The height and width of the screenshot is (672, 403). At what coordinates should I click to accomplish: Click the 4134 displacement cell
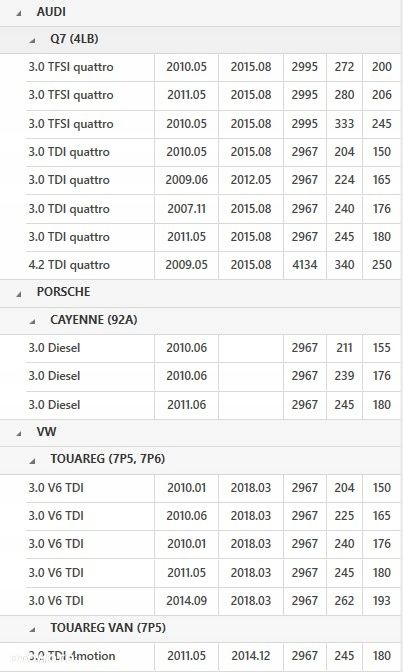305,265
